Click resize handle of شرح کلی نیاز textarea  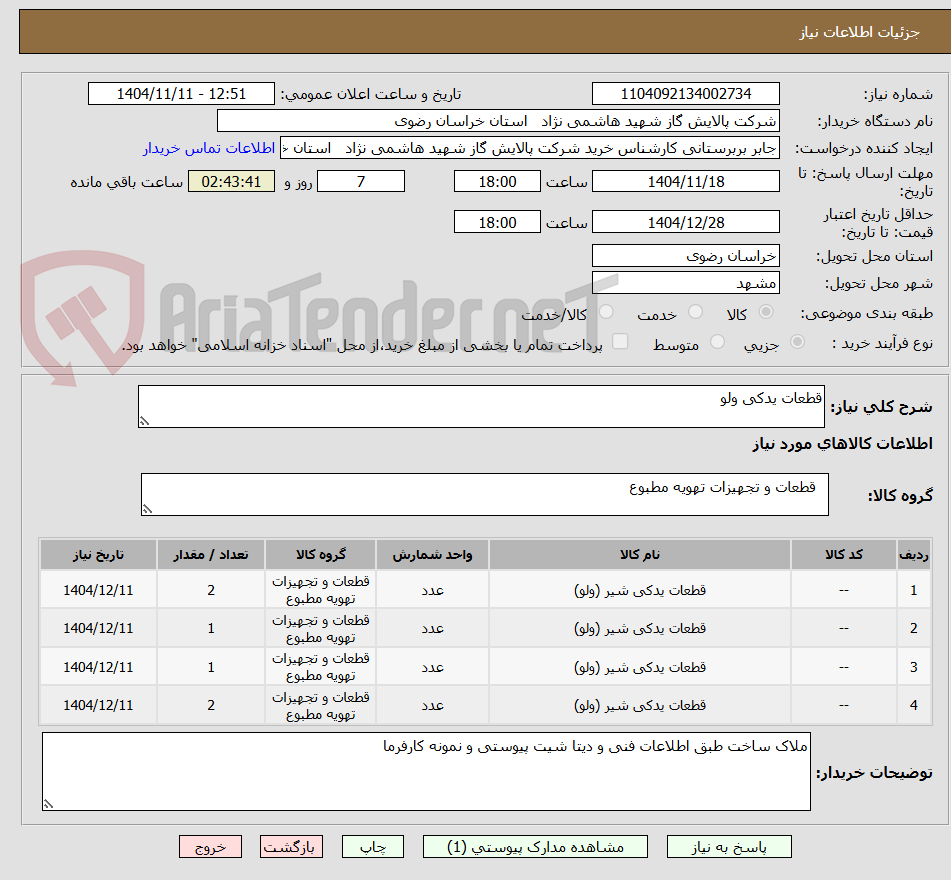click(x=144, y=421)
